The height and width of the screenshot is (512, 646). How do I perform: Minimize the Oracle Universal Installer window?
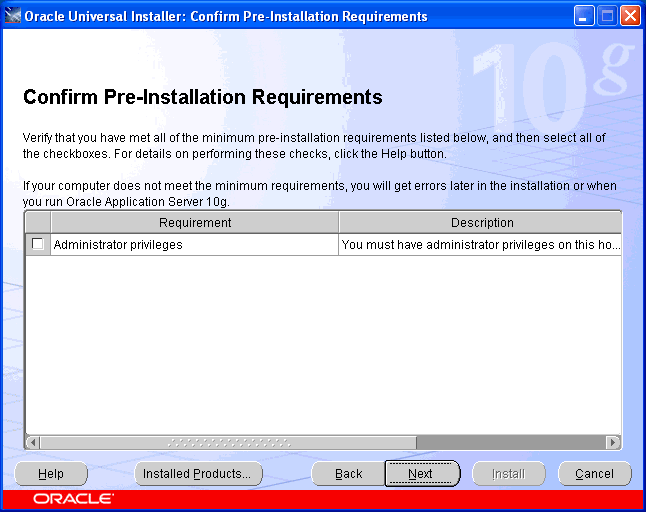pos(584,16)
